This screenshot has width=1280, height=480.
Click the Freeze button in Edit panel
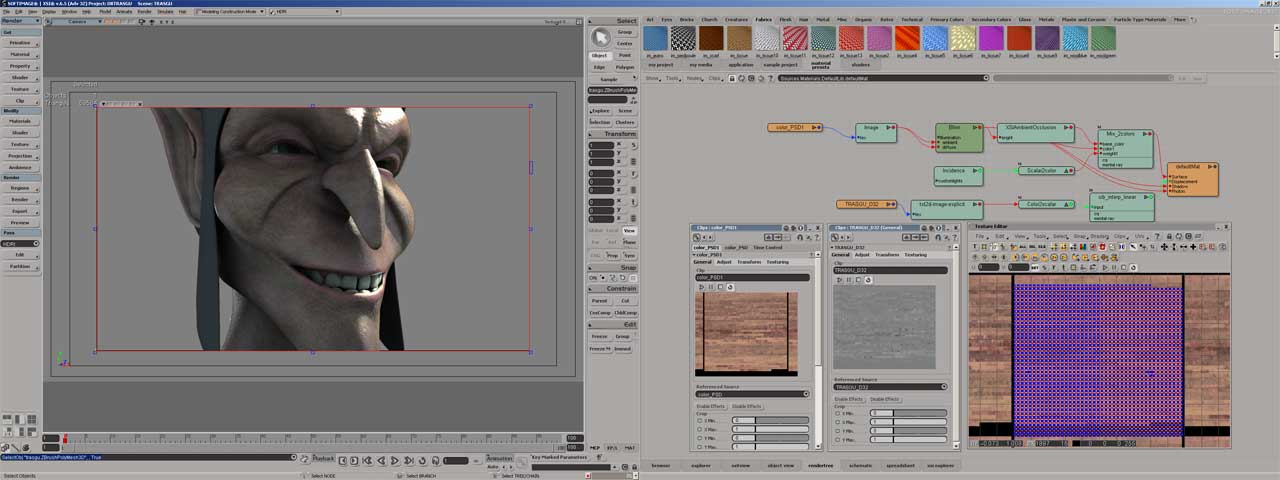click(x=599, y=336)
